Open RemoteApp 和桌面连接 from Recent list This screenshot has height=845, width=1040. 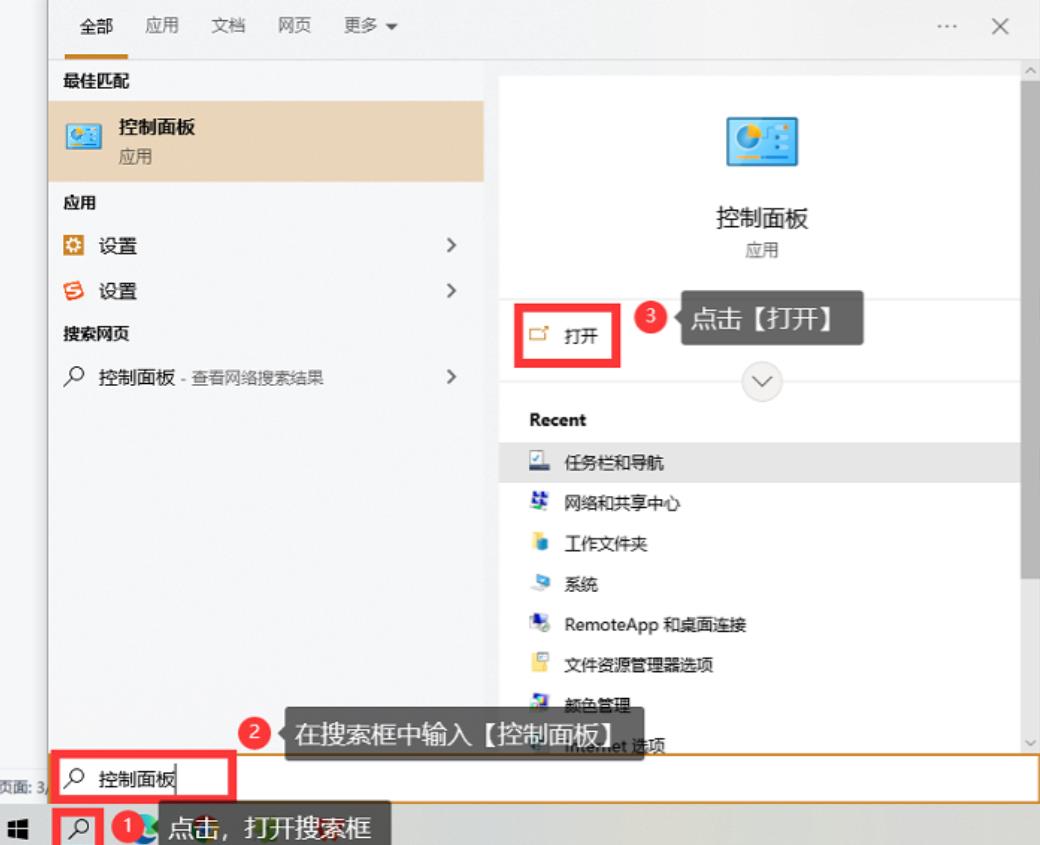click(759, 624)
